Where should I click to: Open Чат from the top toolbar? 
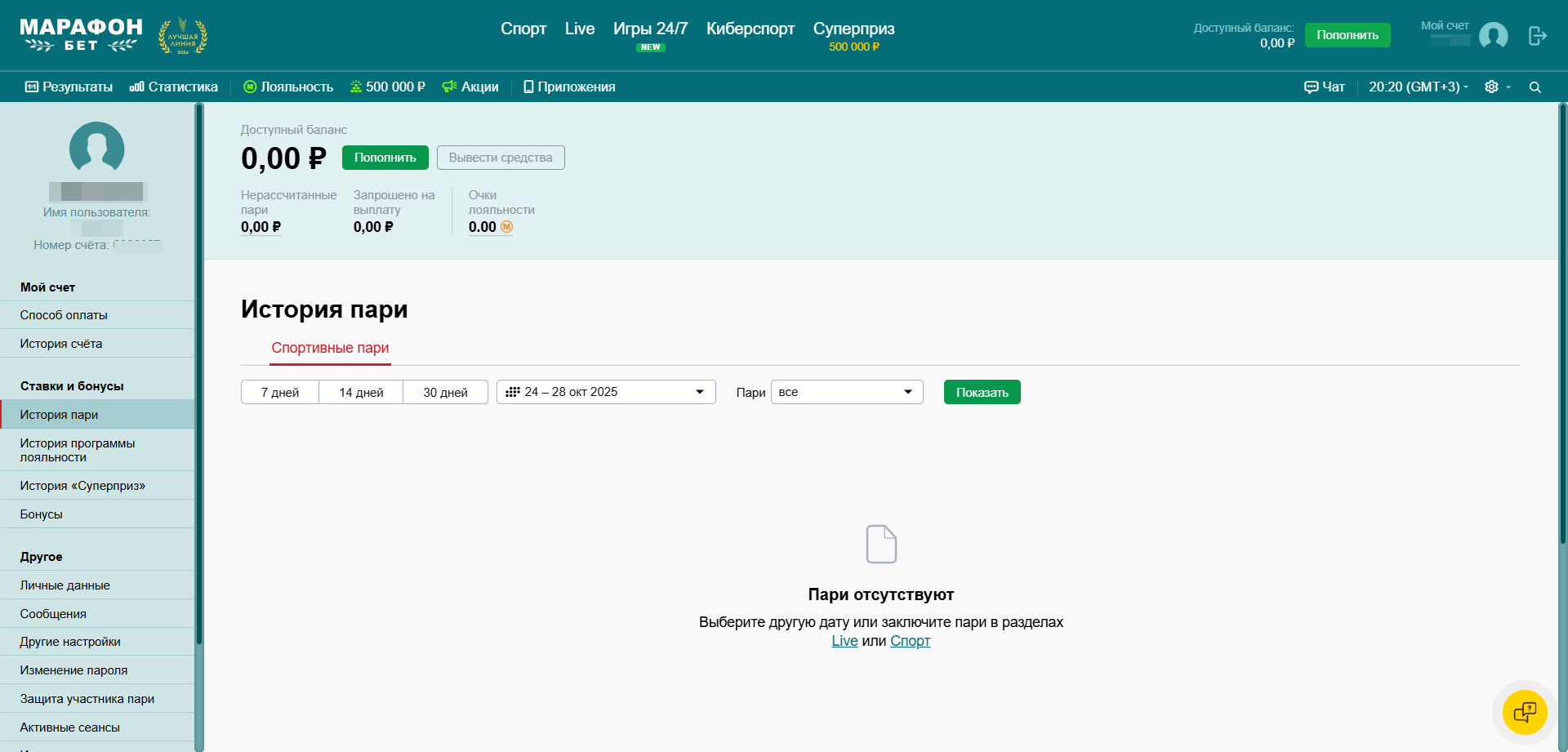pyautogui.click(x=1324, y=87)
